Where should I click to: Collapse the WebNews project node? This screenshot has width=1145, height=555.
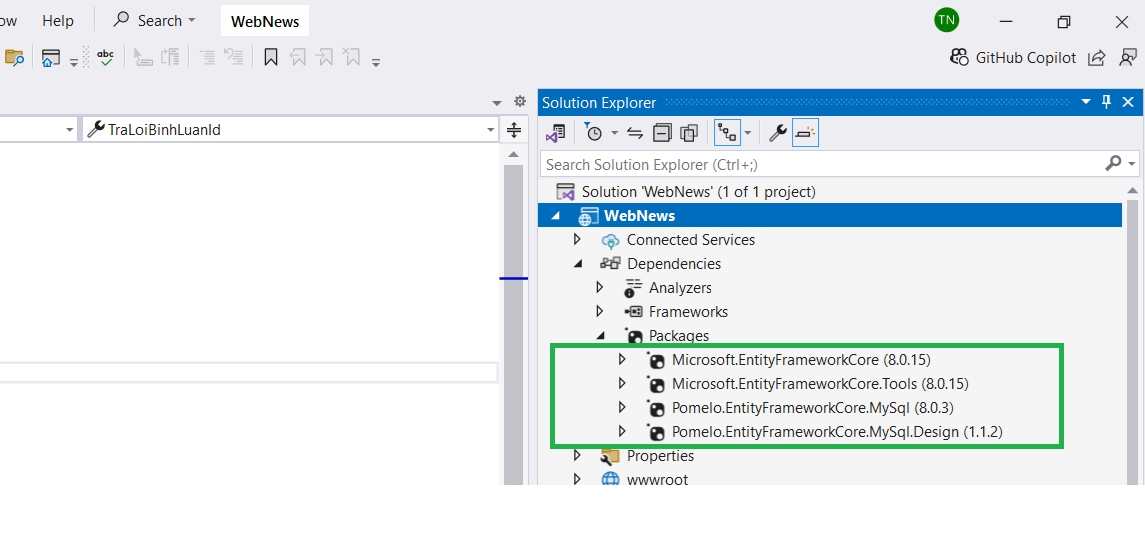pos(556,216)
